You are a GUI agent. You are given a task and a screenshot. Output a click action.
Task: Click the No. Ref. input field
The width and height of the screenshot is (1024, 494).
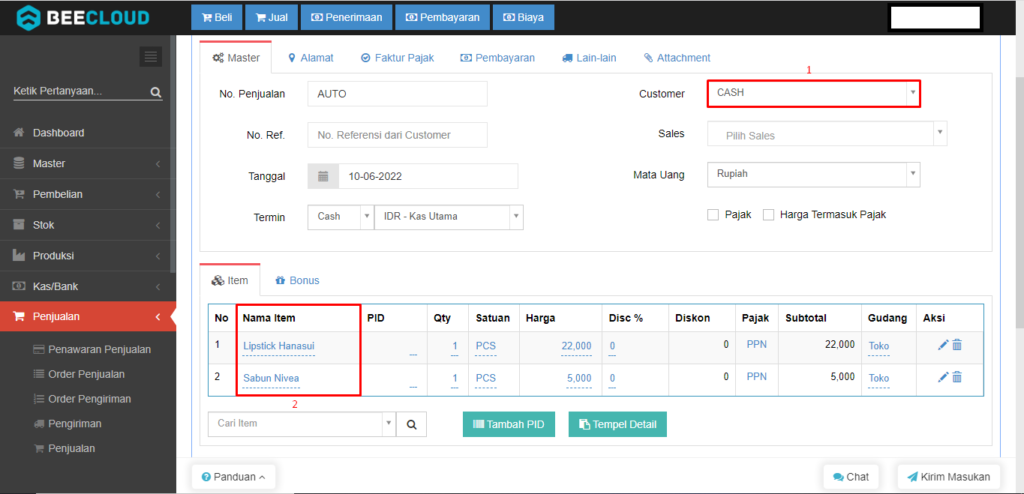coord(398,135)
